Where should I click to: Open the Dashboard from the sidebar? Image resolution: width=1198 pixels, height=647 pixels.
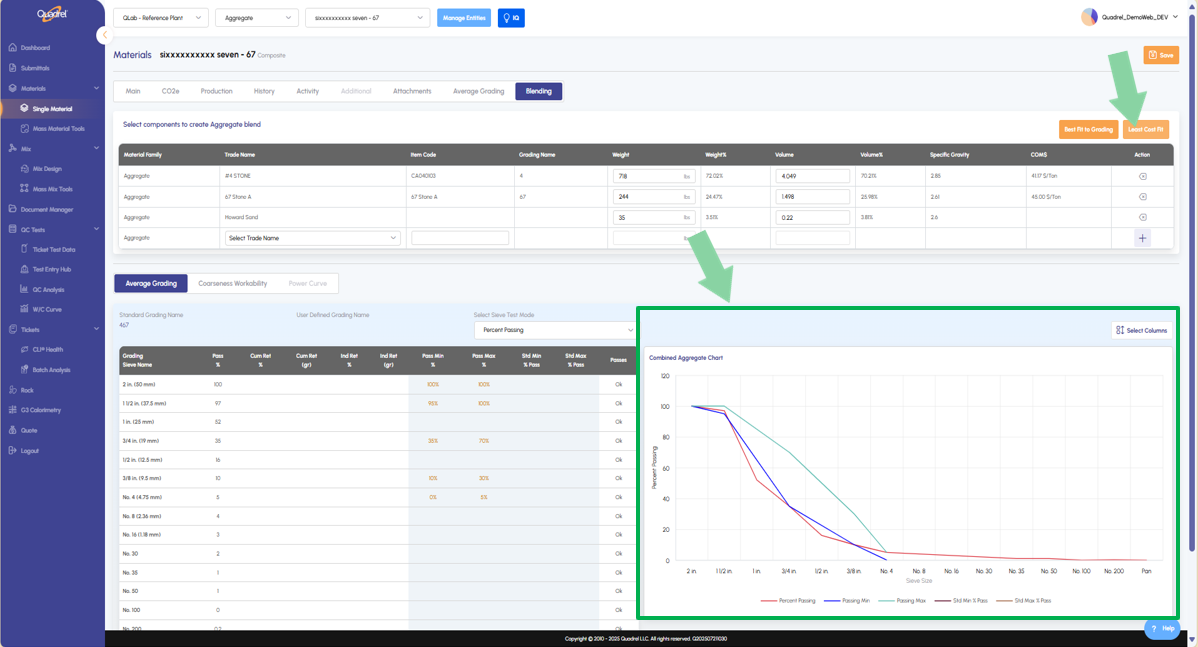coord(35,48)
